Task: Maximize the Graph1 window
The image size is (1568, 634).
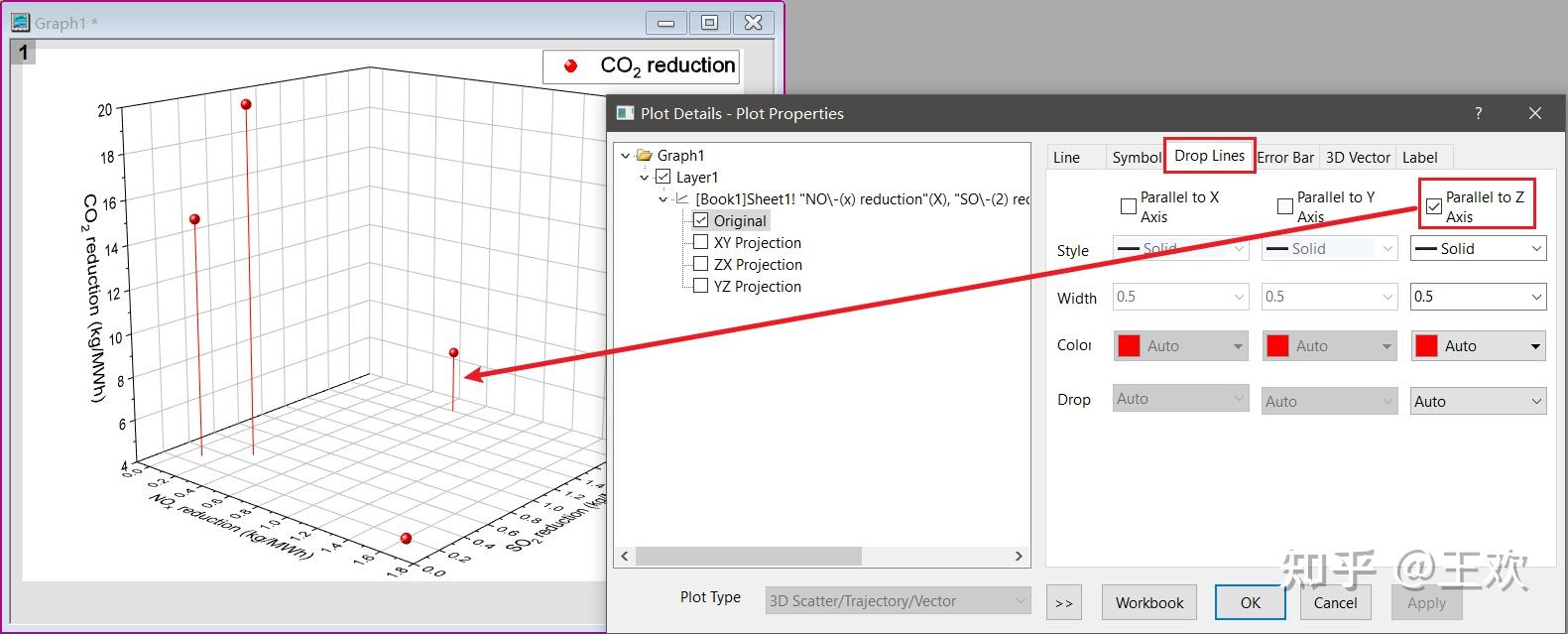Action: point(709,22)
